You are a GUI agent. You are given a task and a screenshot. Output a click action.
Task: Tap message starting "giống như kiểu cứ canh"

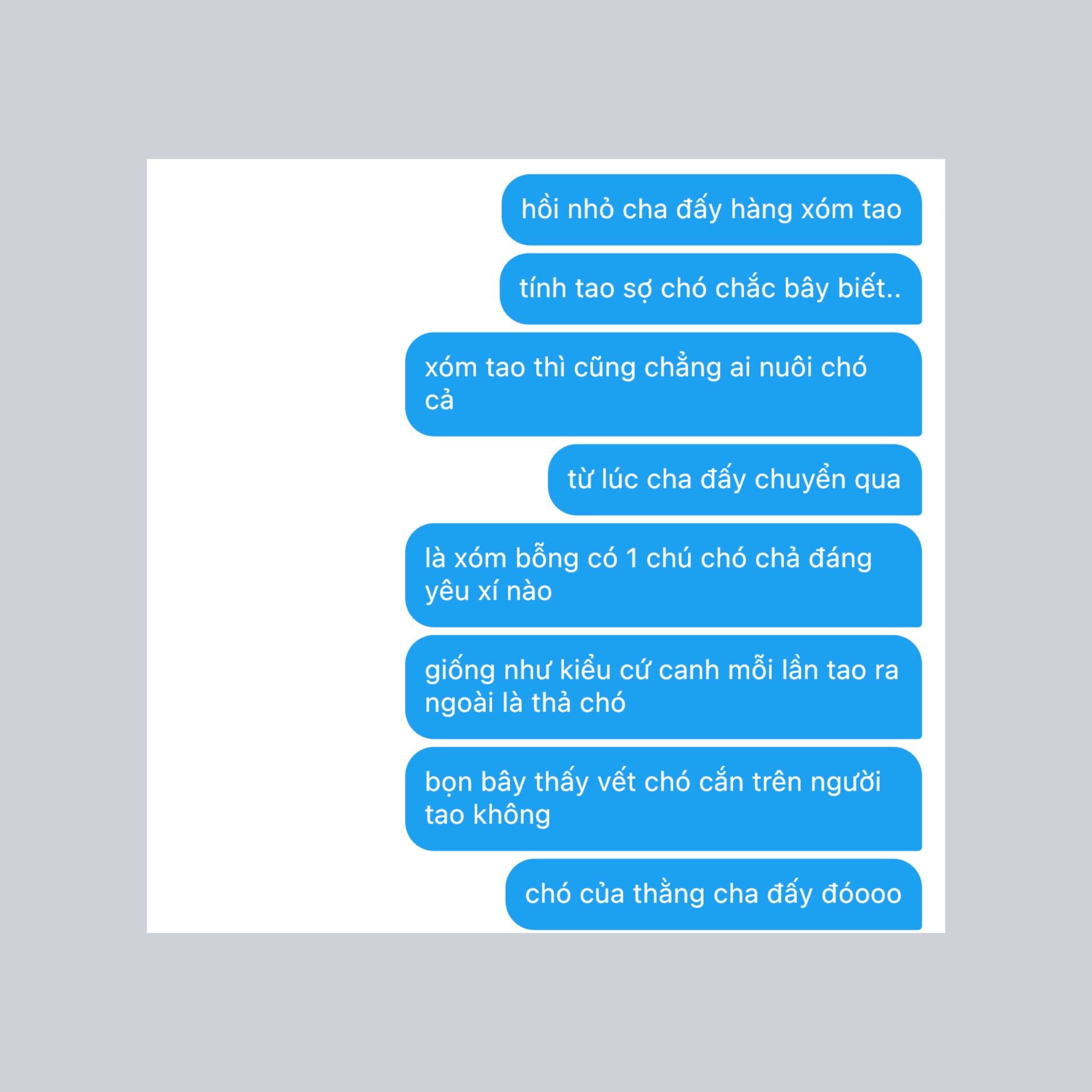coord(663,687)
